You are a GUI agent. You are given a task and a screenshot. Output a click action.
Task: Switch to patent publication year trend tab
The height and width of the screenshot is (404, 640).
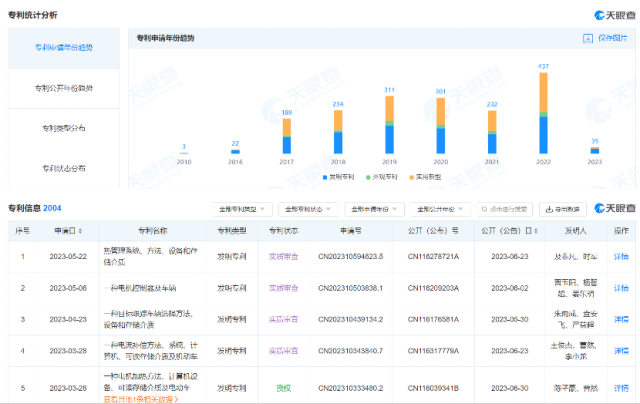tap(64, 88)
